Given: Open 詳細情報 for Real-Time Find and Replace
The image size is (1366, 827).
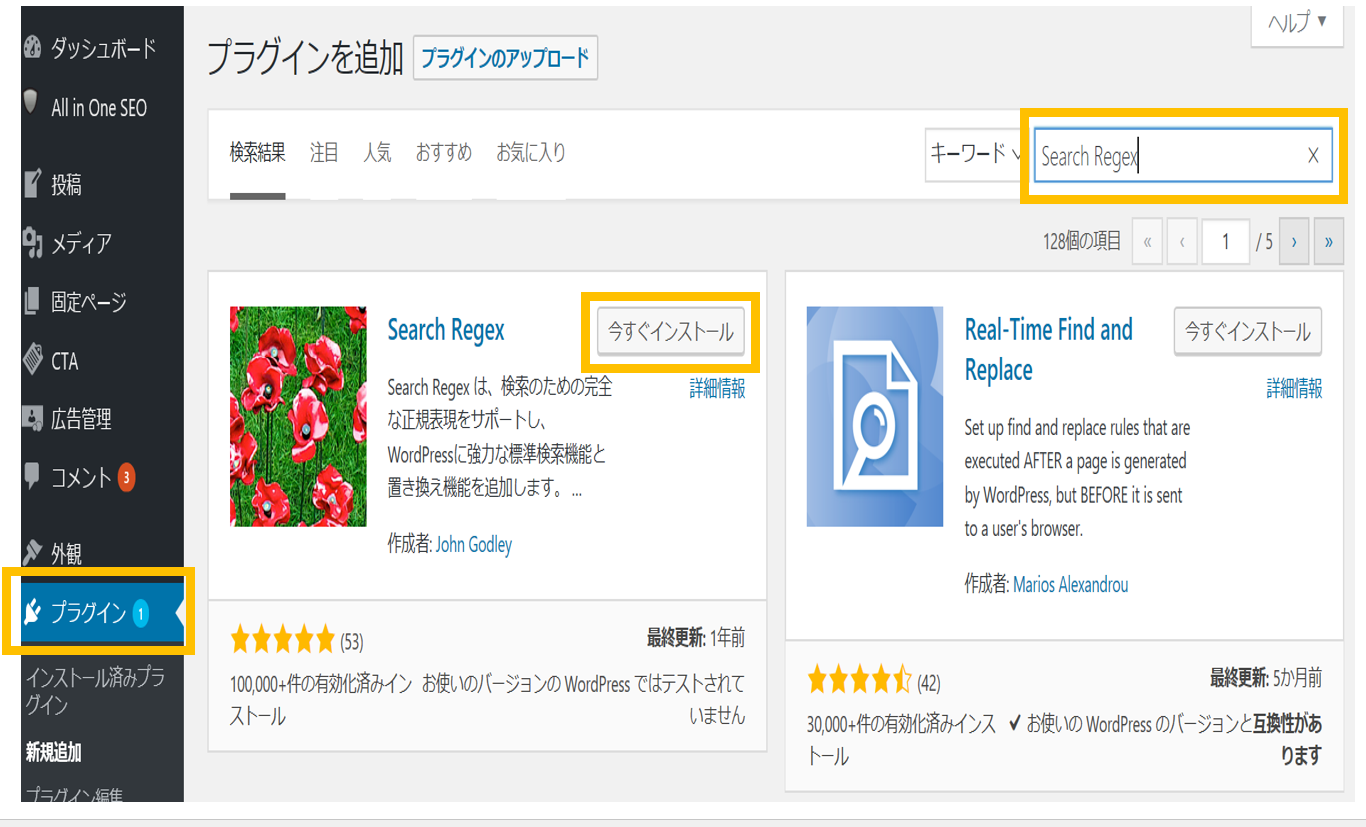Looking at the screenshot, I should point(1294,389).
